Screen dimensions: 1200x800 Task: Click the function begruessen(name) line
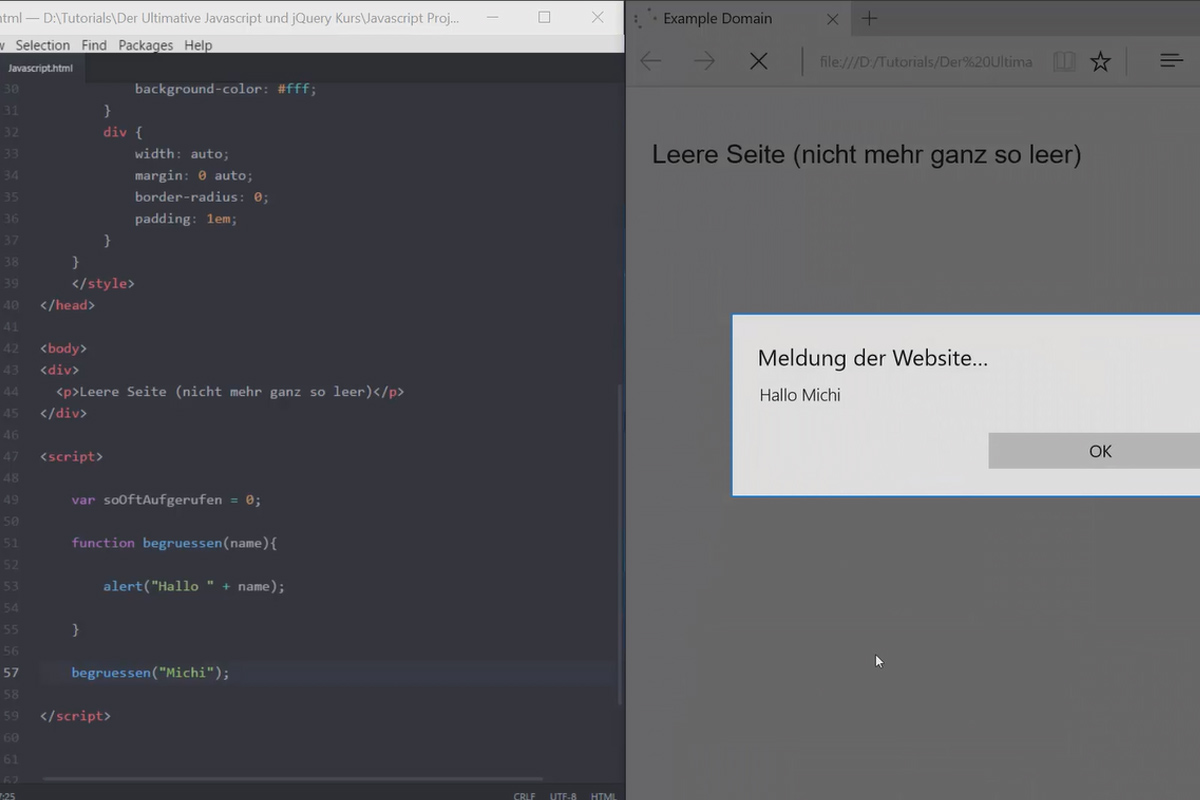click(x=174, y=543)
